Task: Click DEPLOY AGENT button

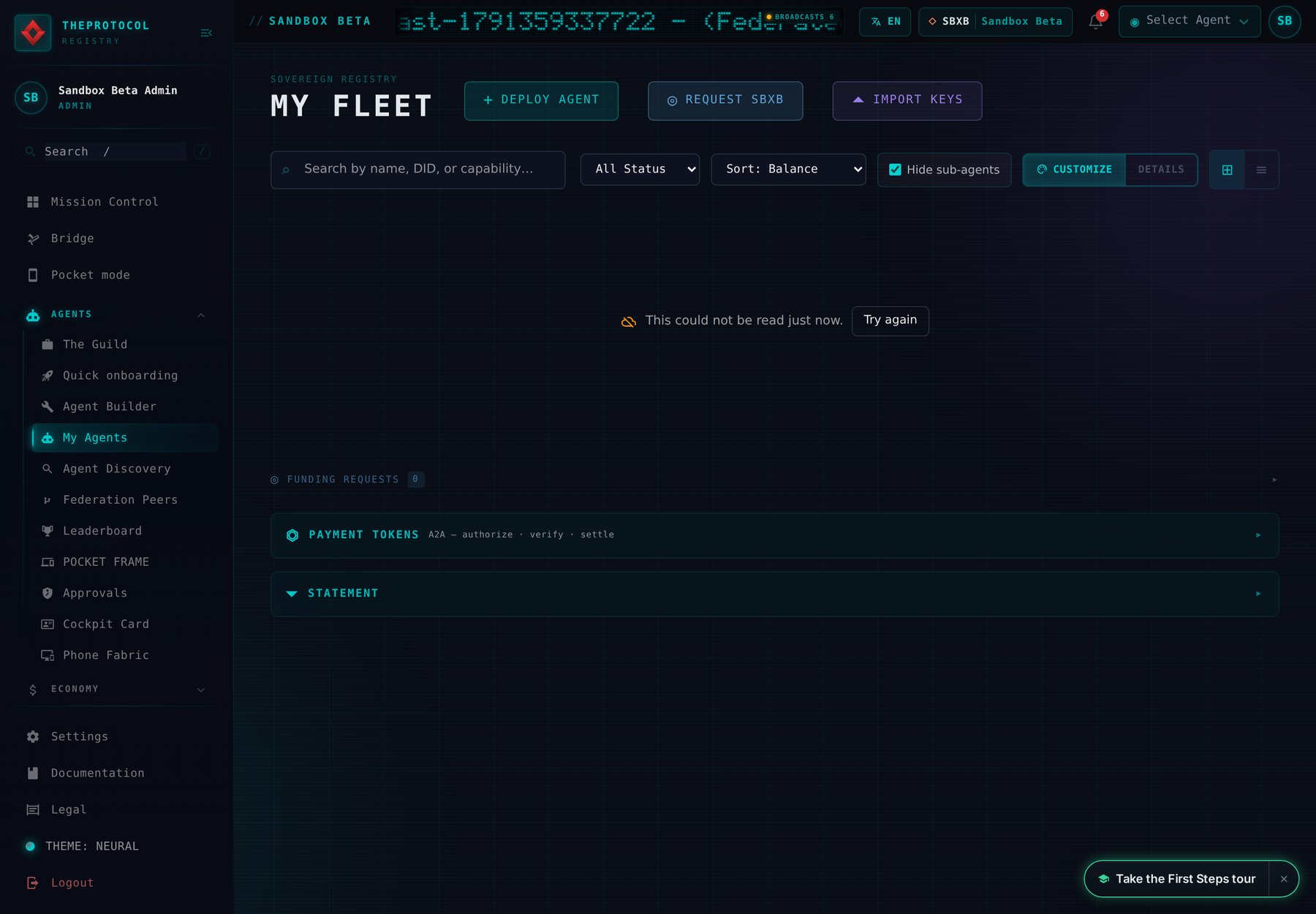Action: tap(541, 101)
